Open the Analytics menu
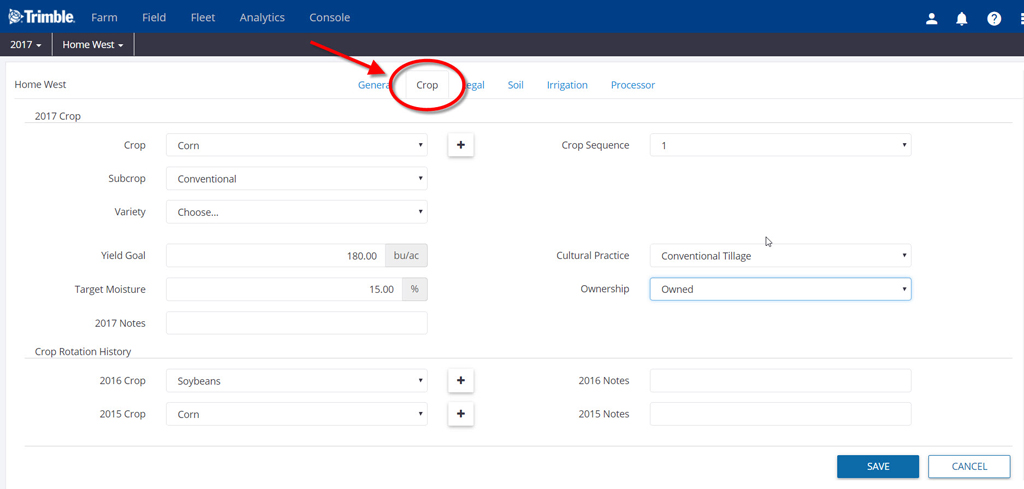 (x=262, y=17)
